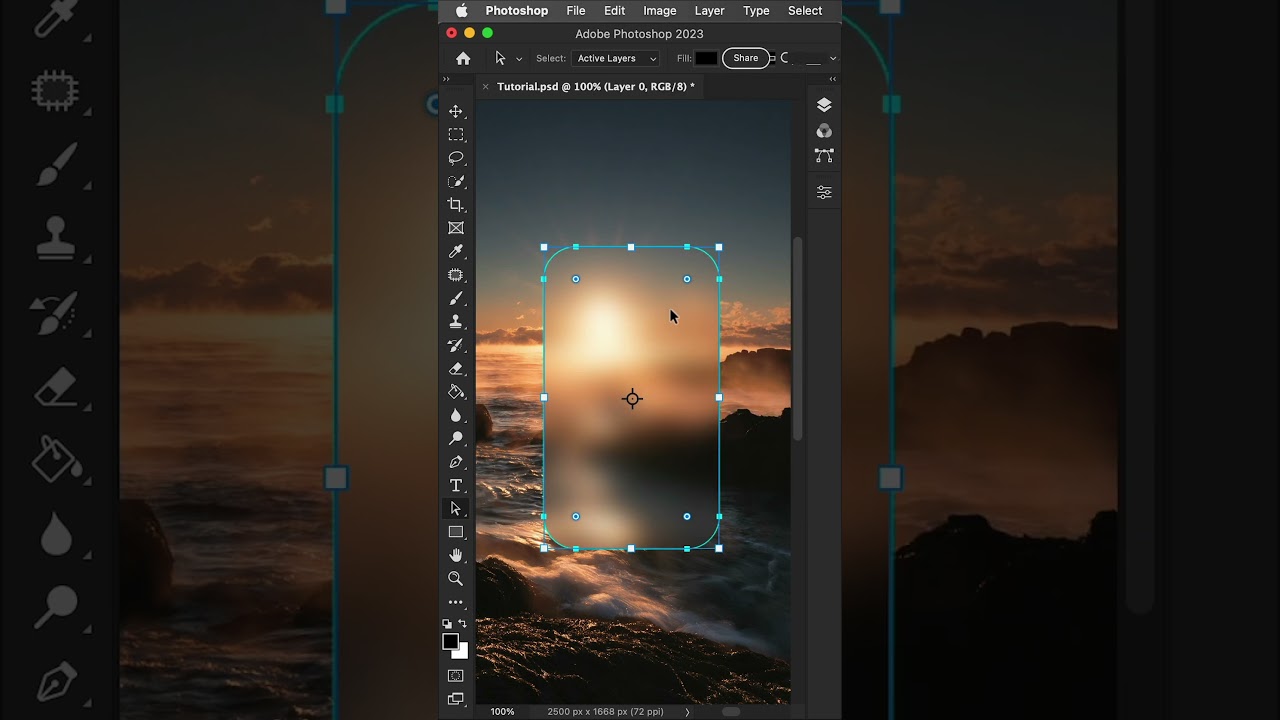The image size is (1280, 720).
Task: Go to Home screen button
Action: point(463,59)
